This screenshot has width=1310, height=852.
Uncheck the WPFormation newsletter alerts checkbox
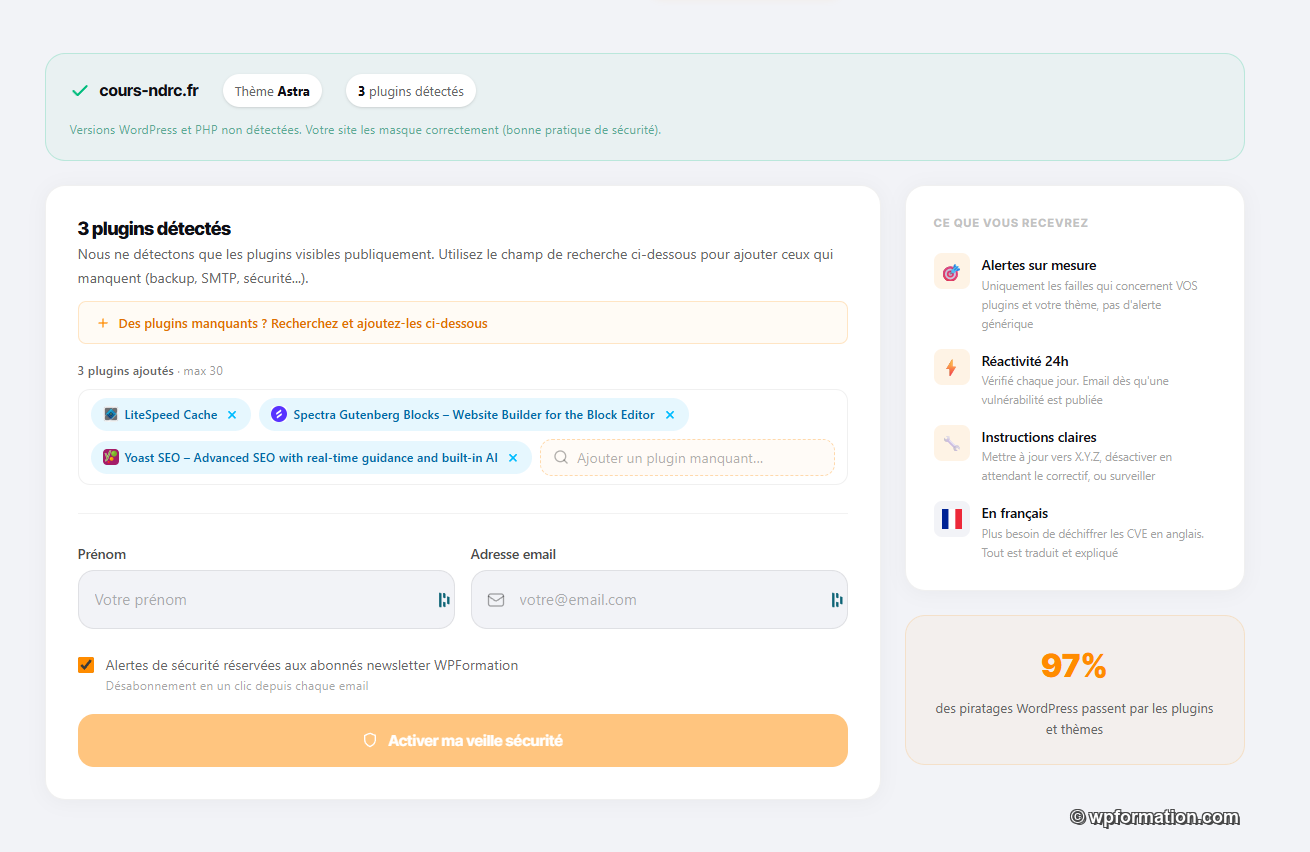click(x=86, y=665)
